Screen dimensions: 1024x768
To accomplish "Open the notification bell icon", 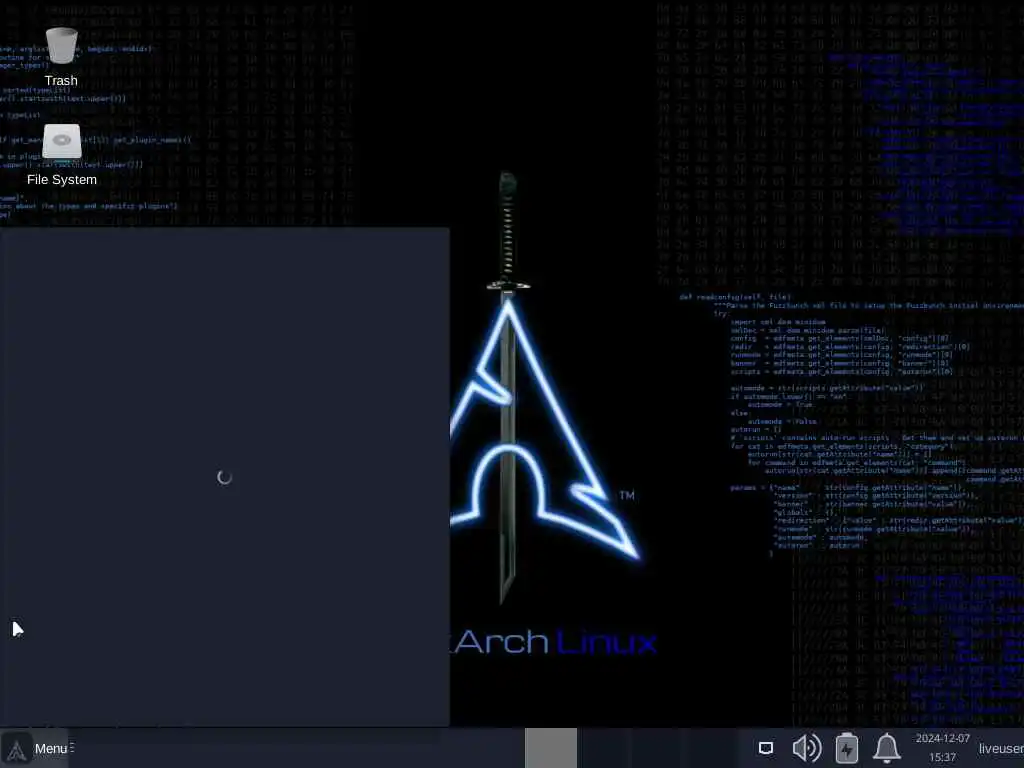I will (886, 748).
